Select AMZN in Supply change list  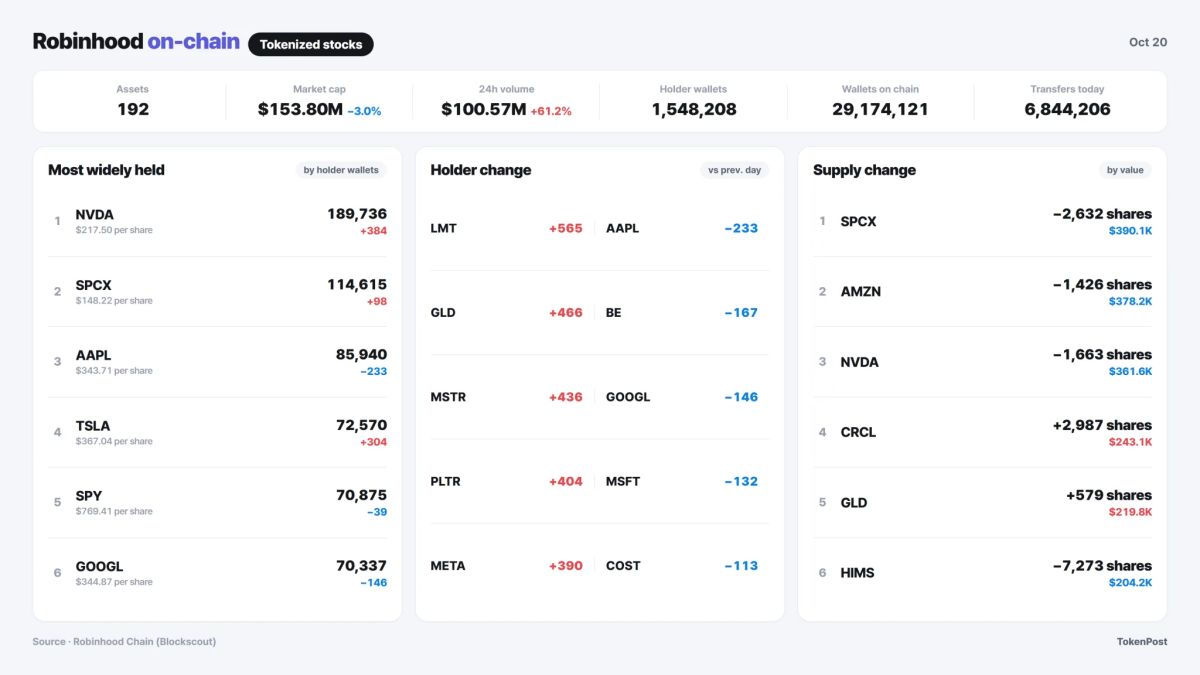pos(861,291)
